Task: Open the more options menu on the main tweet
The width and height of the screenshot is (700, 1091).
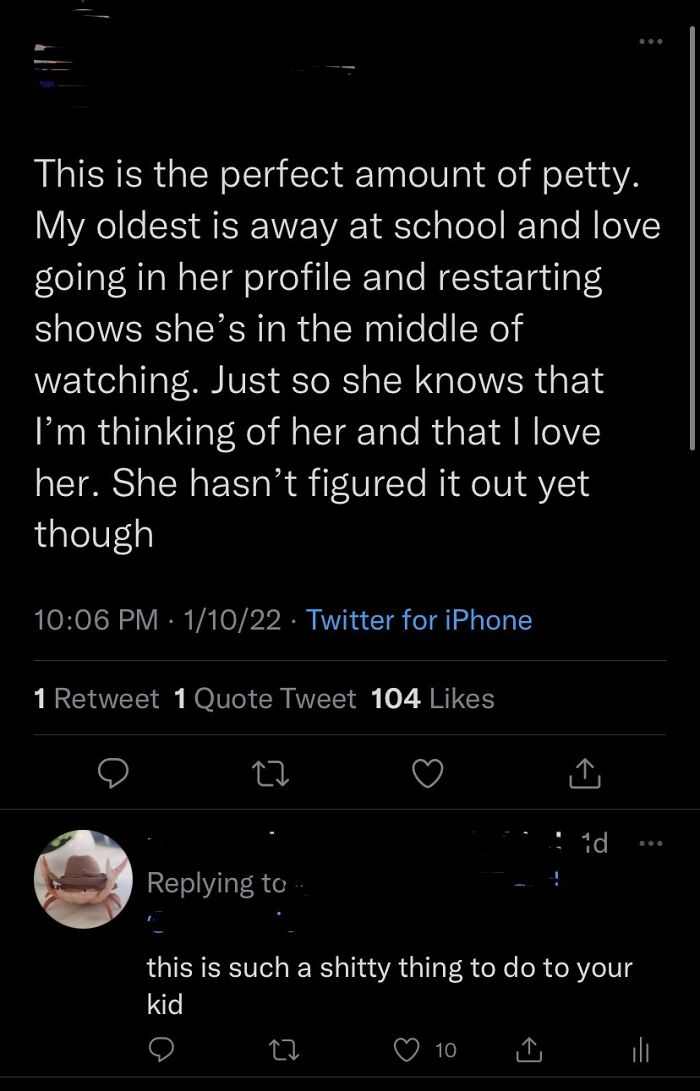Action: pos(651,41)
